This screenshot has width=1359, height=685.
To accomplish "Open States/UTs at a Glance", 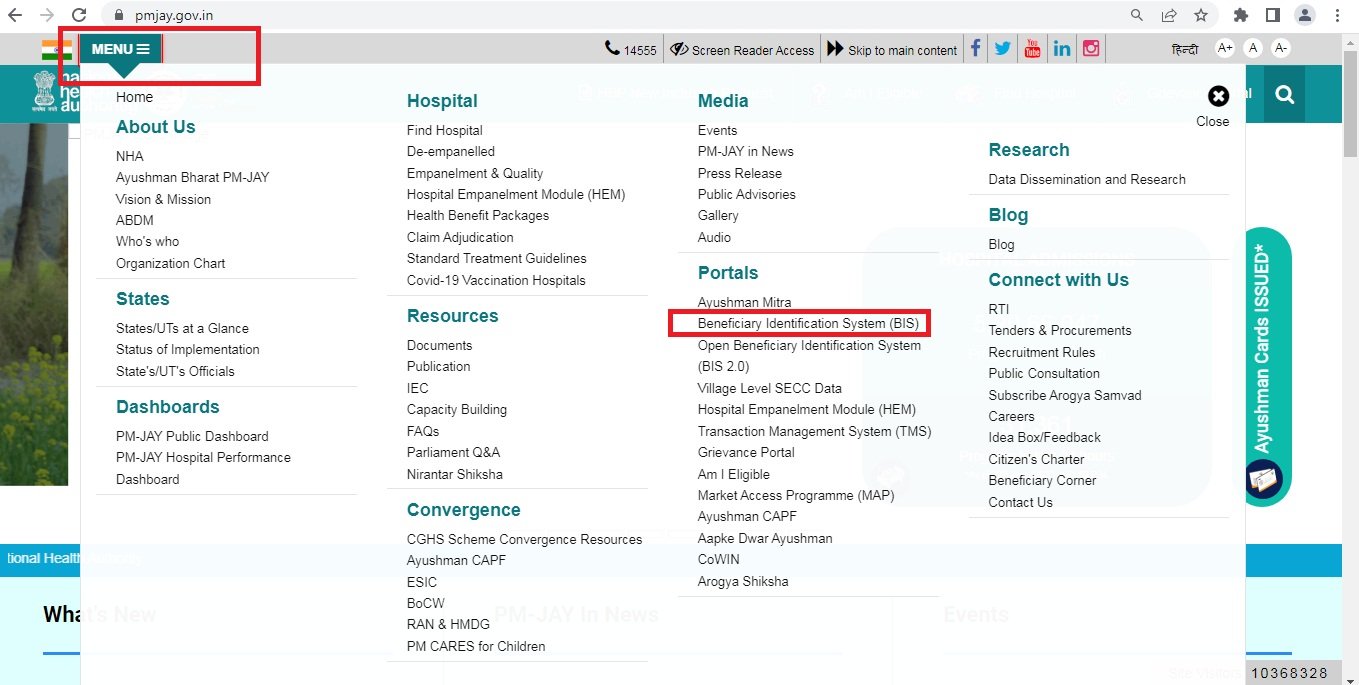I will click(182, 328).
